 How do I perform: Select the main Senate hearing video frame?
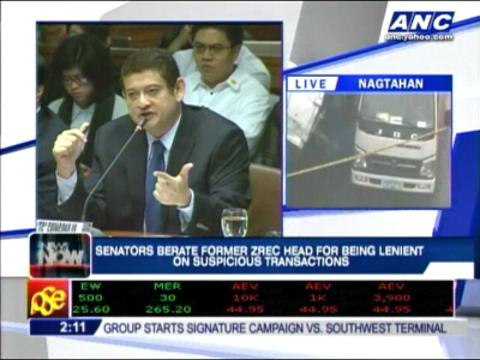[x=159, y=130]
